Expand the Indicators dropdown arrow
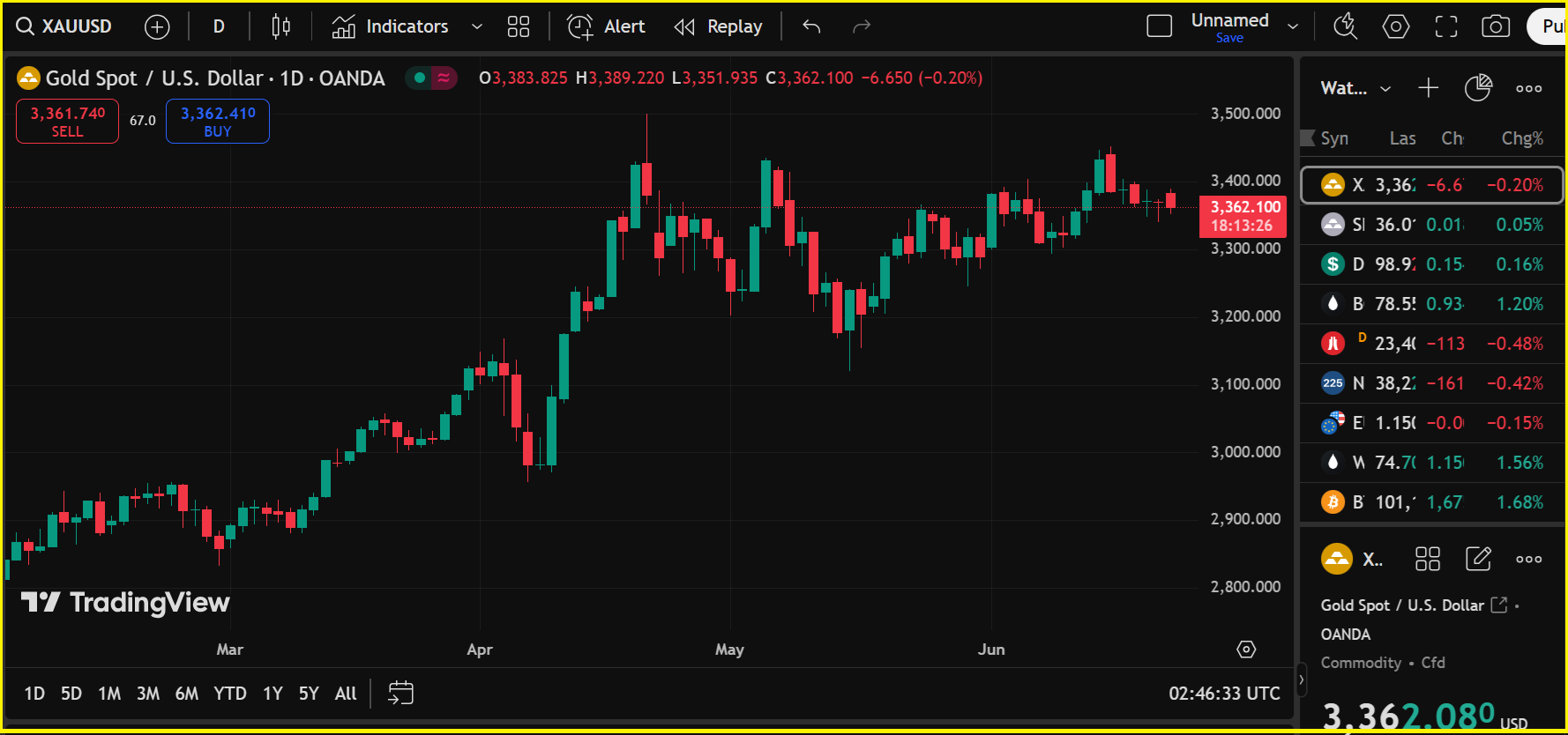Screen dimensions: 1568x735 [x=477, y=27]
